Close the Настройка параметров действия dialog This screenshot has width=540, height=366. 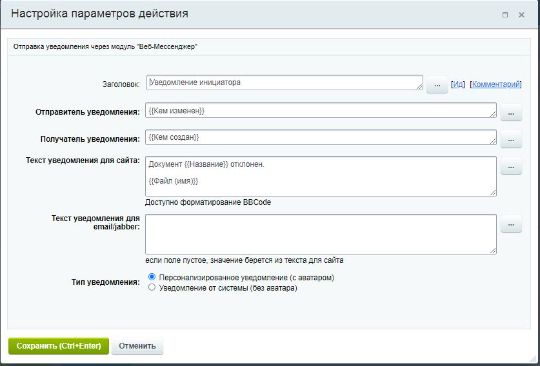[521, 15]
